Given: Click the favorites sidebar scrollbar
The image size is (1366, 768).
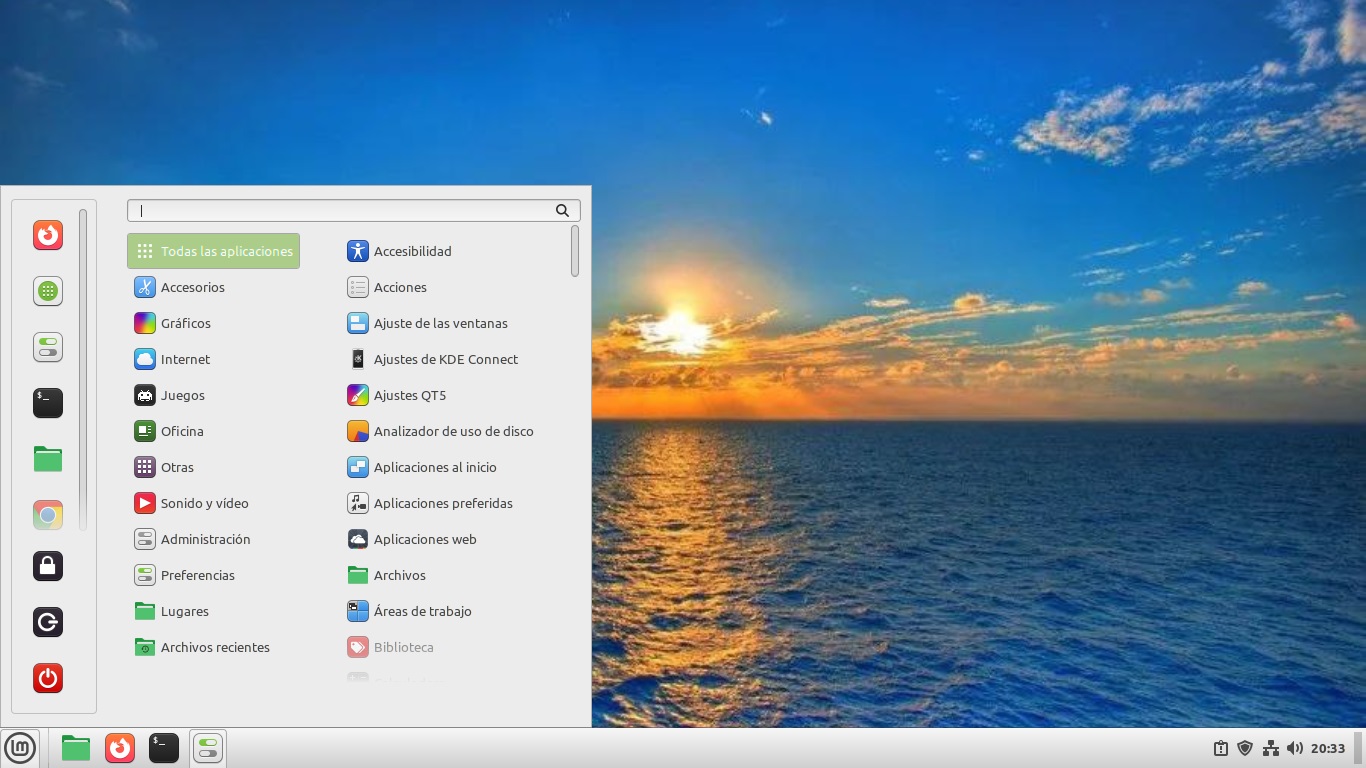Looking at the screenshot, I should pos(83,369).
